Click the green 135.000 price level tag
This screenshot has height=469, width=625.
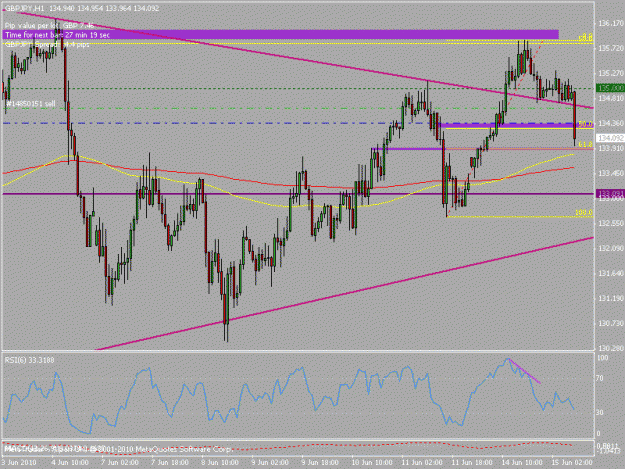pyautogui.click(x=610, y=88)
